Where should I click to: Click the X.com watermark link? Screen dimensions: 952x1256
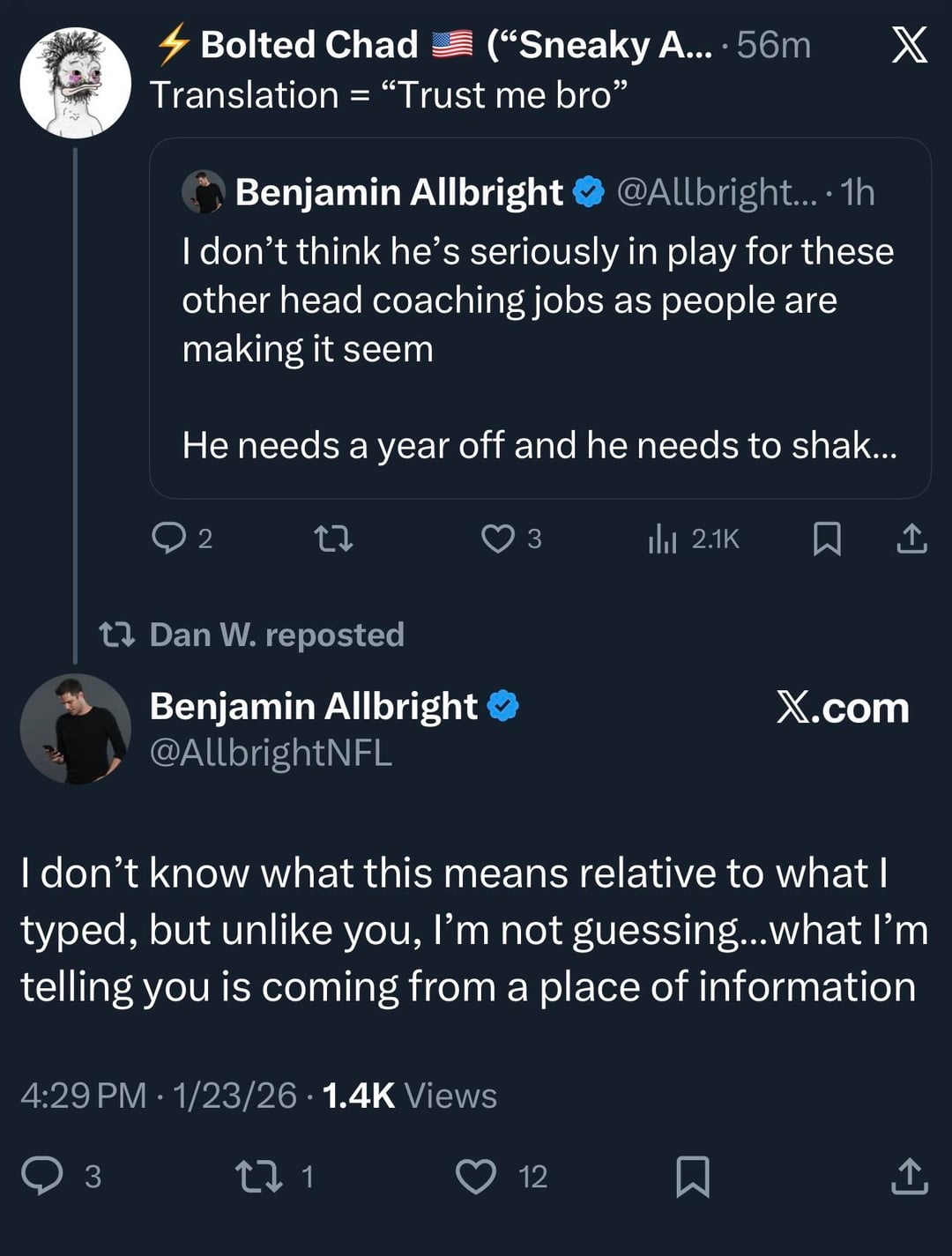(x=842, y=708)
